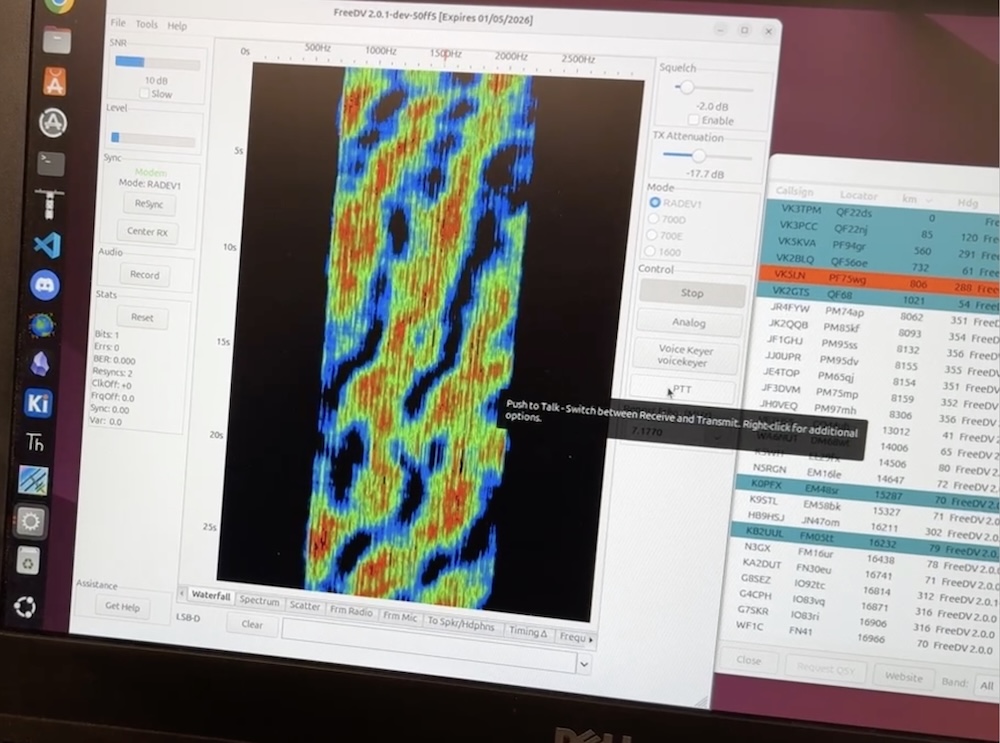Launch Visual Studio Code from the dock
1000x743 pixels.
click(47, 246)
